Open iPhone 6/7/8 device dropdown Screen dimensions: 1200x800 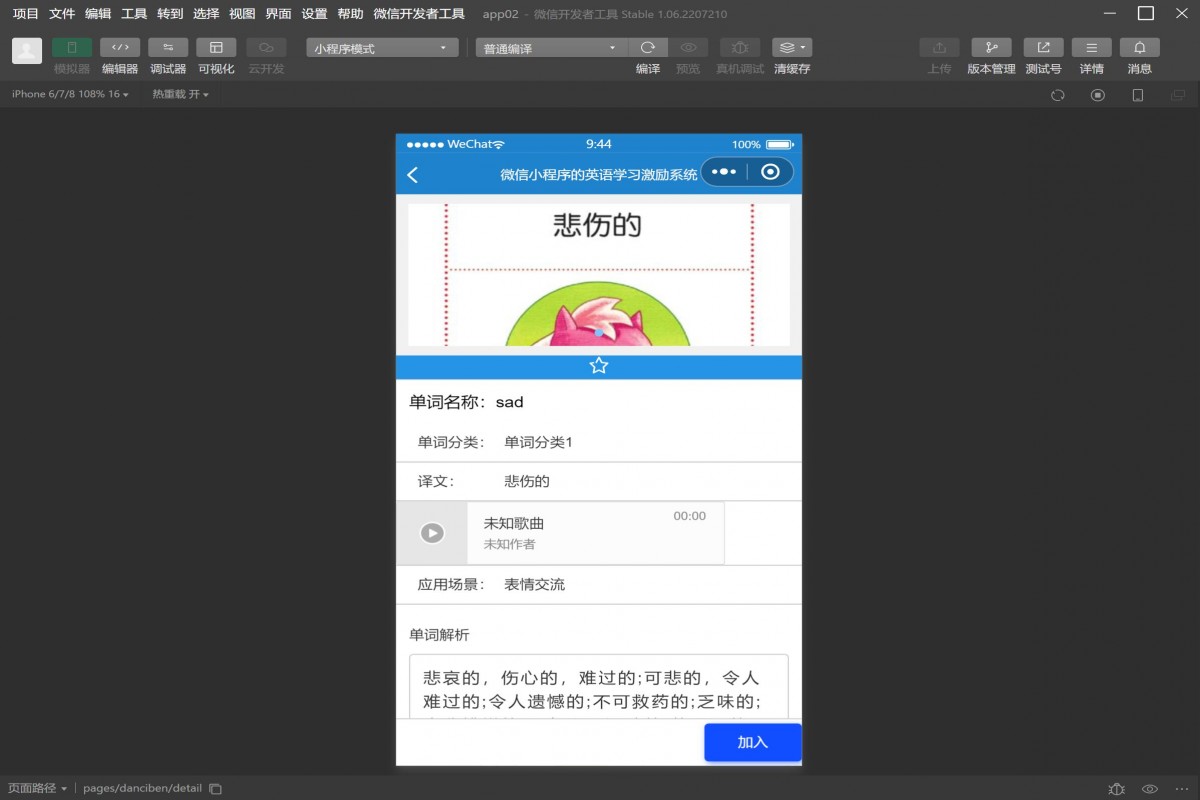tap(70, 94)
